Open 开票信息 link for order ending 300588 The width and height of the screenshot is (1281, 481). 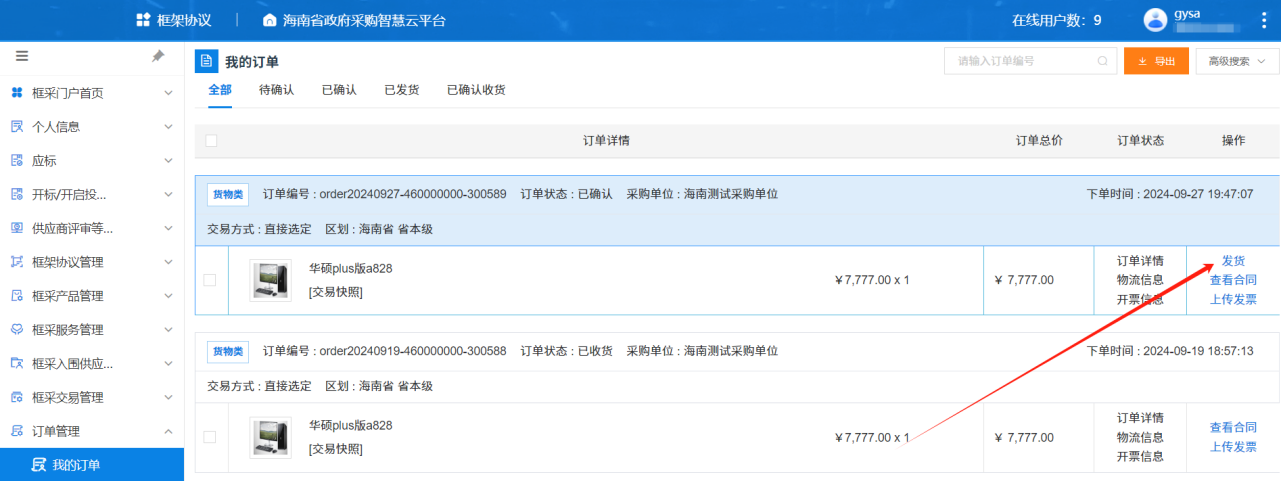[1140, 456]
